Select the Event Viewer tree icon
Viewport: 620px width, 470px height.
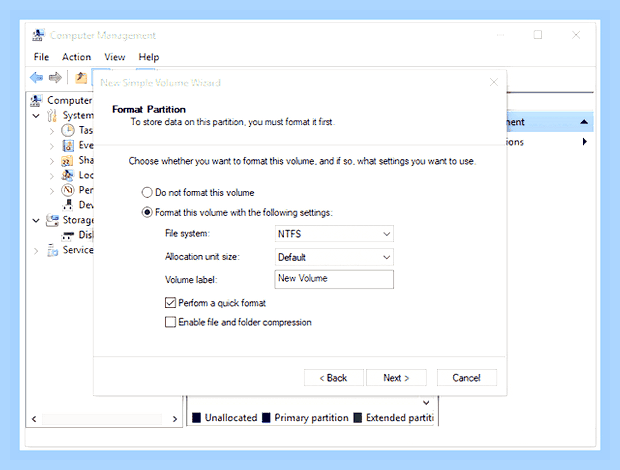coord(68,145)
